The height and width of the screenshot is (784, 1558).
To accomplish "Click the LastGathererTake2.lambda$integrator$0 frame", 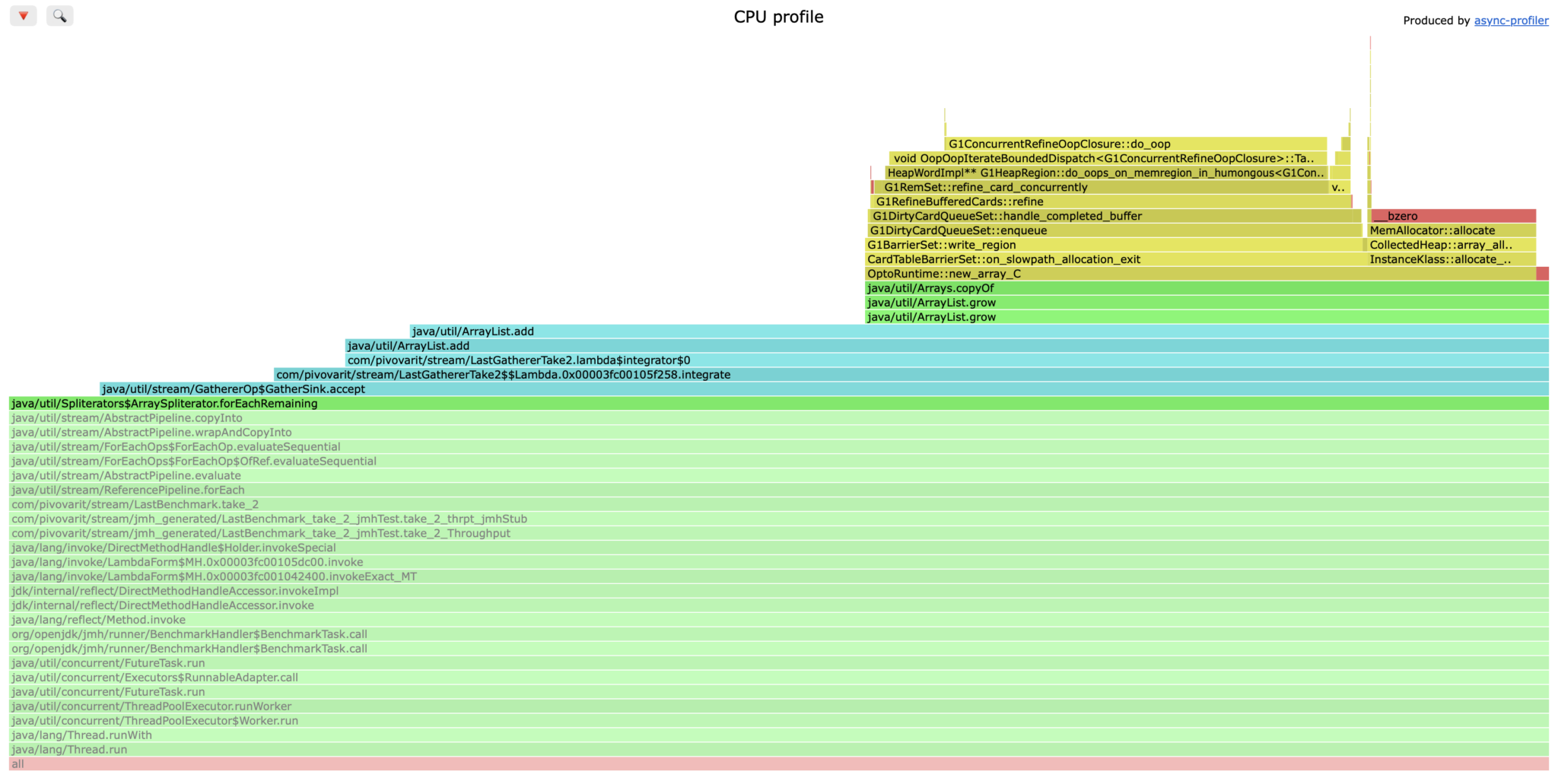I will pos(946,360).
